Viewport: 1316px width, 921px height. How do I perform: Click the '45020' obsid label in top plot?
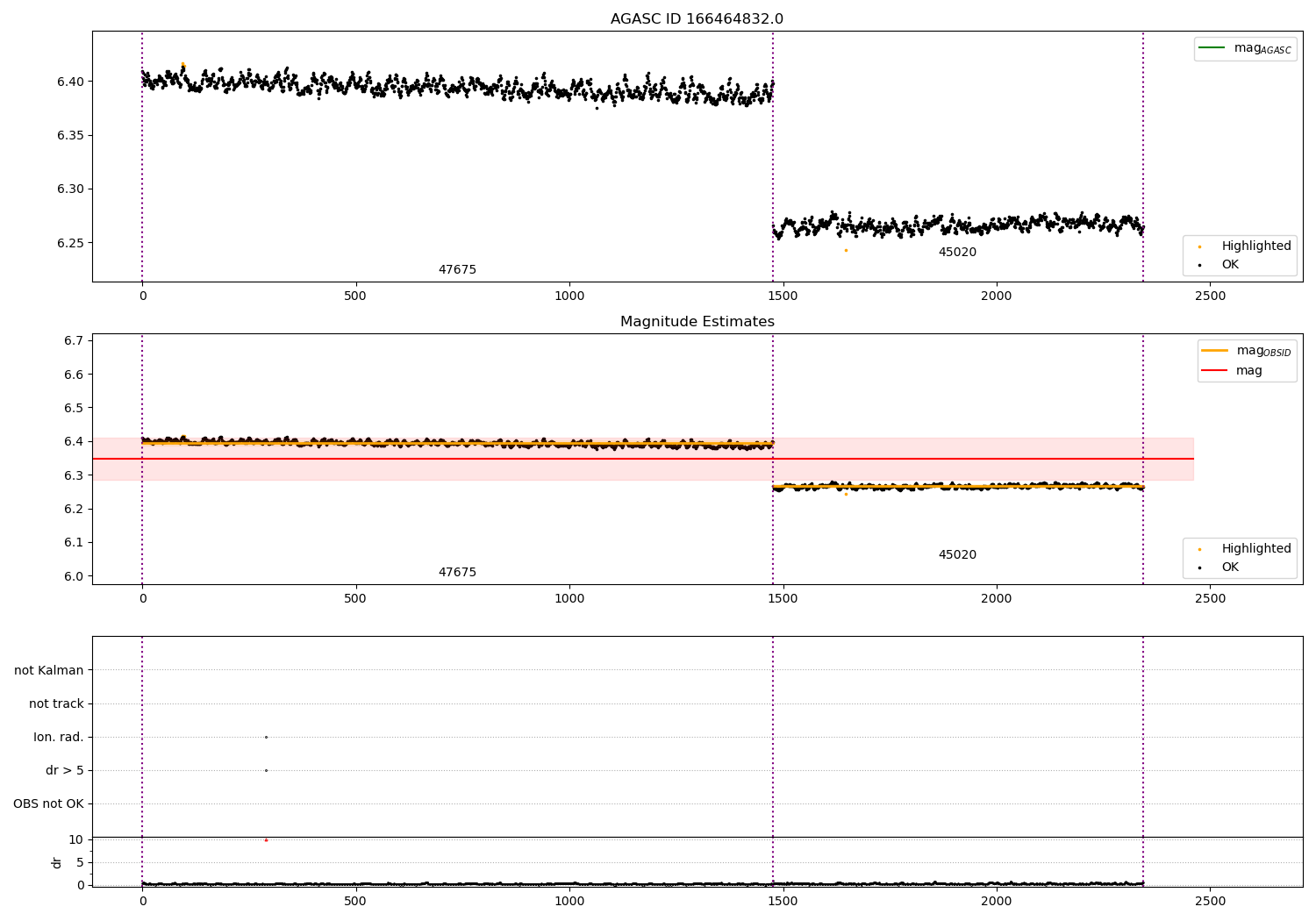click(x=957, y=253)
